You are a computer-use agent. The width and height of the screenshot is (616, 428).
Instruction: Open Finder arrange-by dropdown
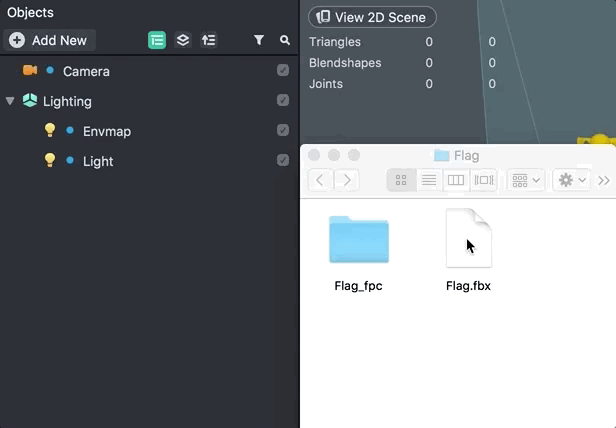(x=526, y=180)
